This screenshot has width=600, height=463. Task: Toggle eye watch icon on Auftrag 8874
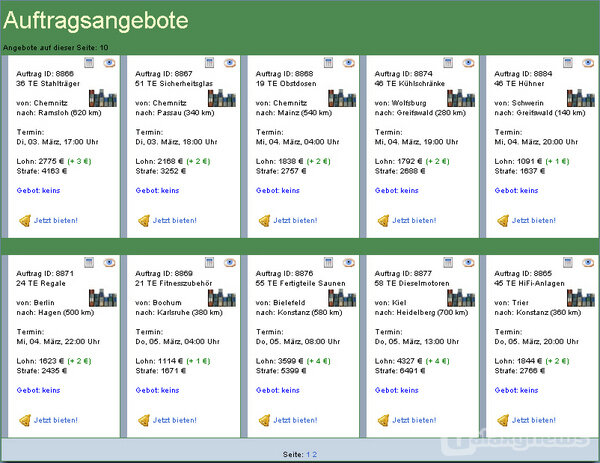pyautogui.click(x=468, y=63)
